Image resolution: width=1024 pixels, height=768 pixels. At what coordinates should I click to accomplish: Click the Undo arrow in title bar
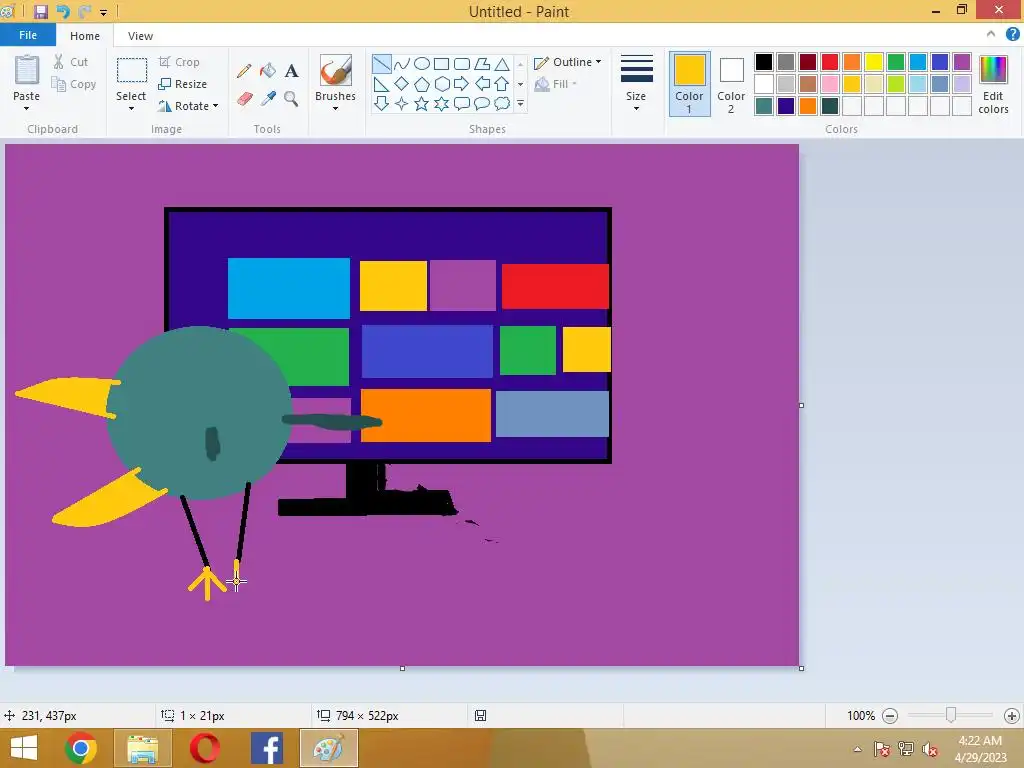(63, 11)
